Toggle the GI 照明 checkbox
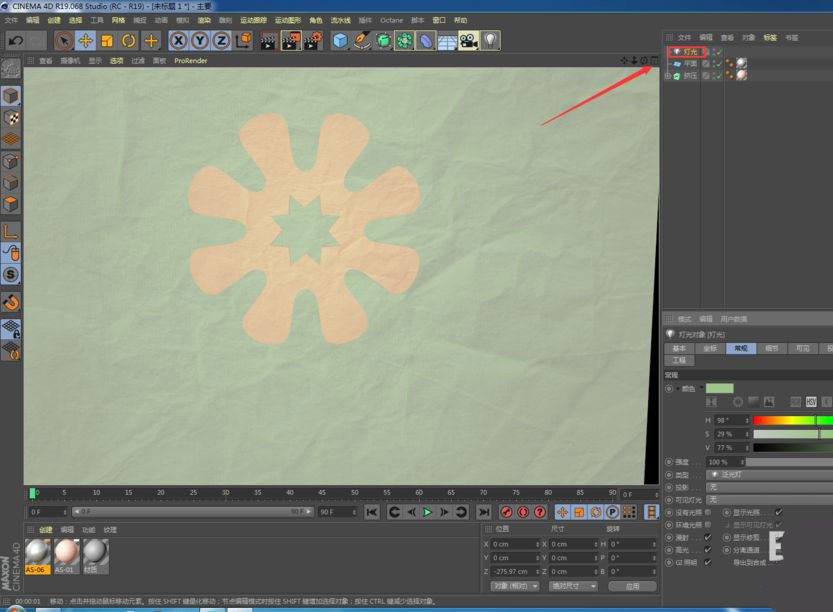This screenshot has width=833, height=612. coord(708,562)
